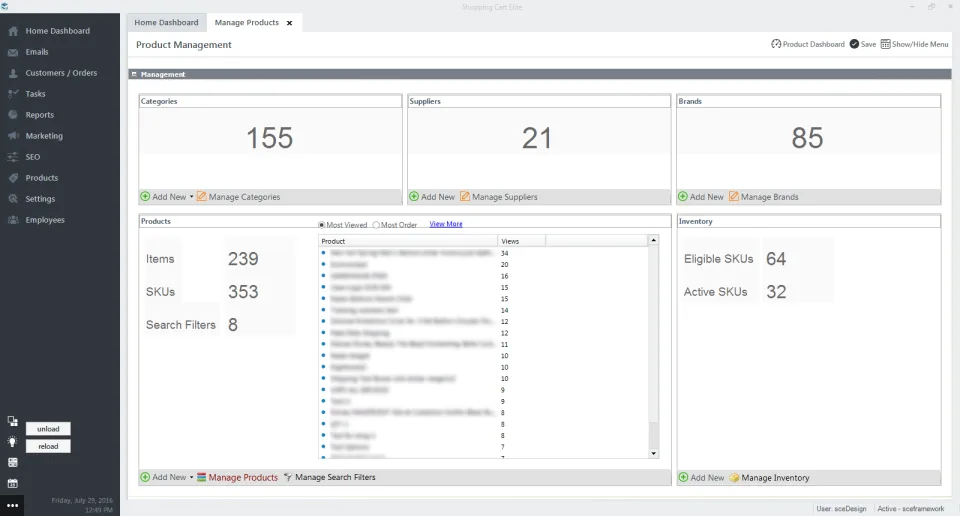
Task: Click the unload button
Action: click(x=48, y=428)
